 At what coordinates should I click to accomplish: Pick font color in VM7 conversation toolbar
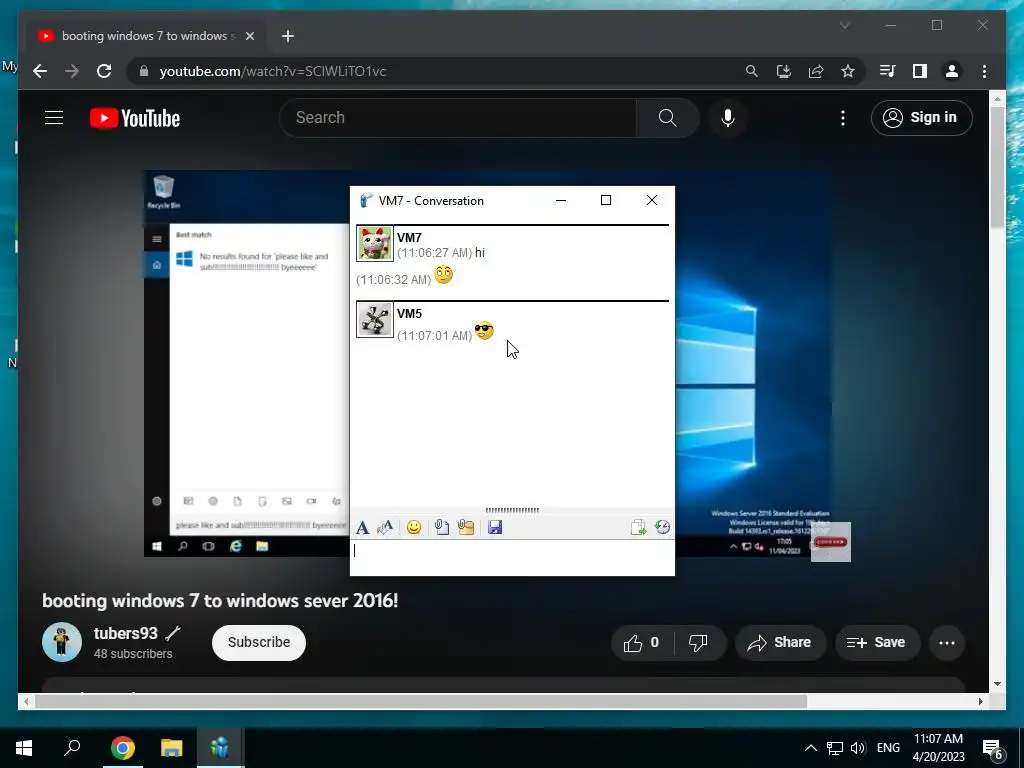(x=385, y=527)
